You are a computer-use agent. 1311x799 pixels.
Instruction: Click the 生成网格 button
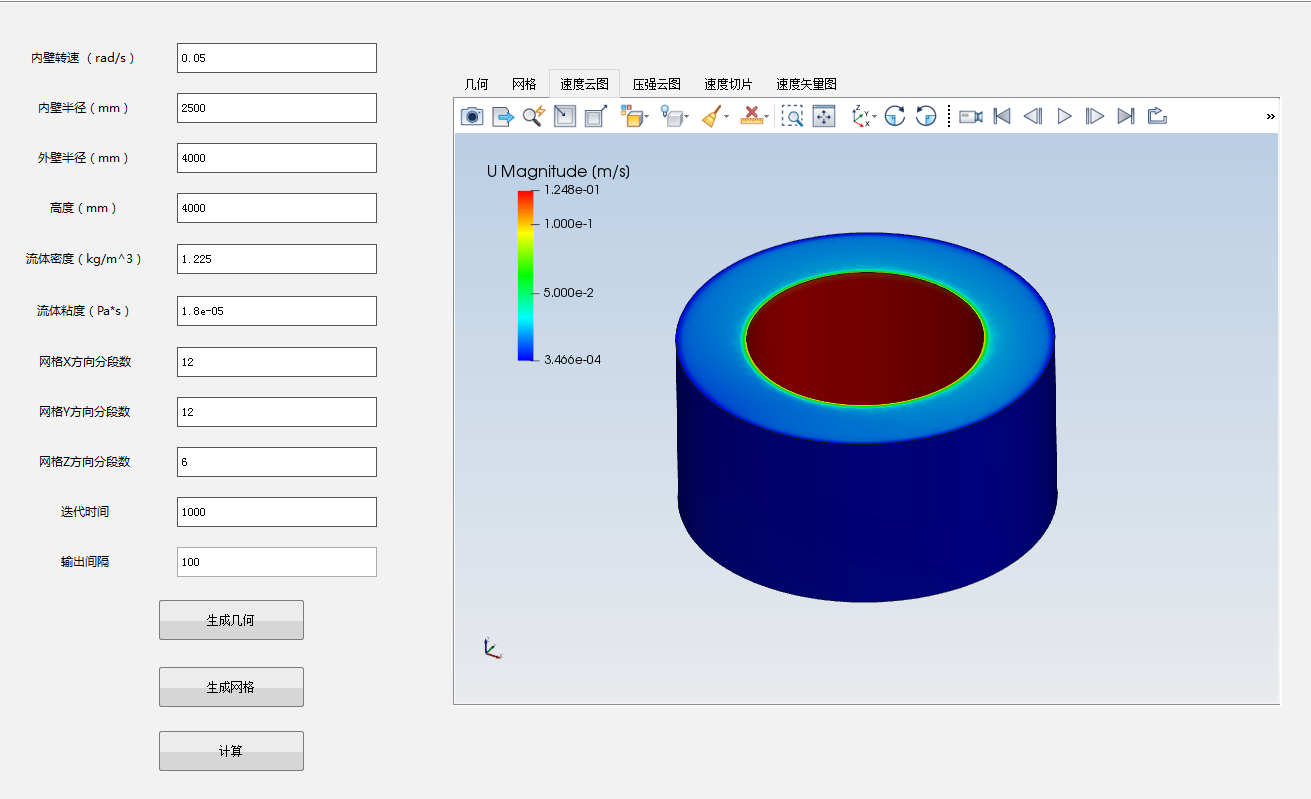231,687
